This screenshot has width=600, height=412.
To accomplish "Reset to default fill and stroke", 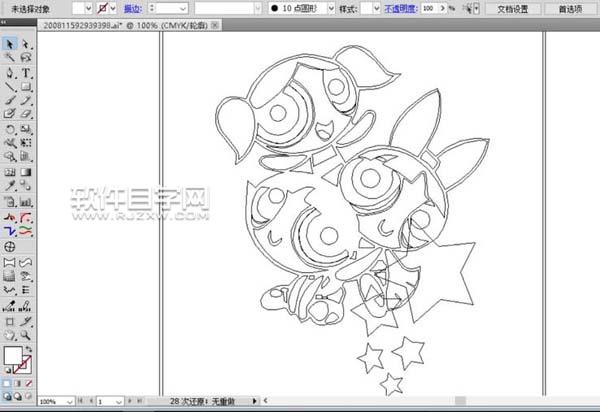I will [7, 370].
